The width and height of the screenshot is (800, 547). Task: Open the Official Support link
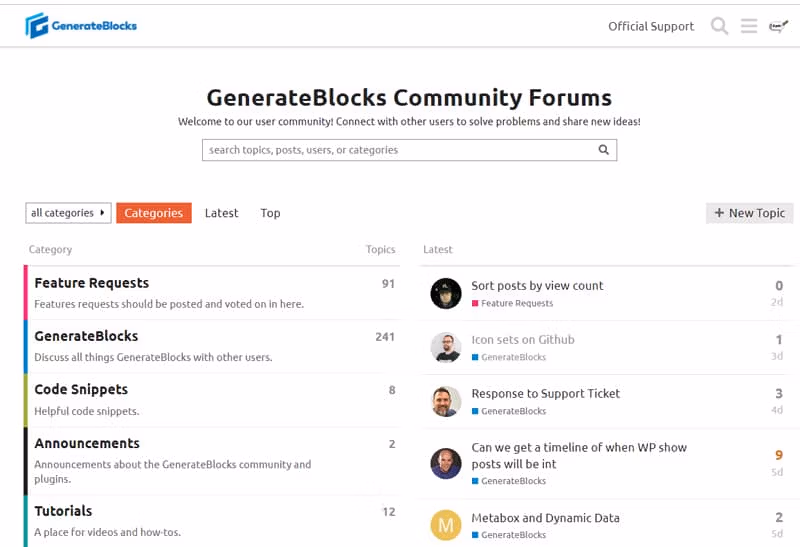click(651, 26)
